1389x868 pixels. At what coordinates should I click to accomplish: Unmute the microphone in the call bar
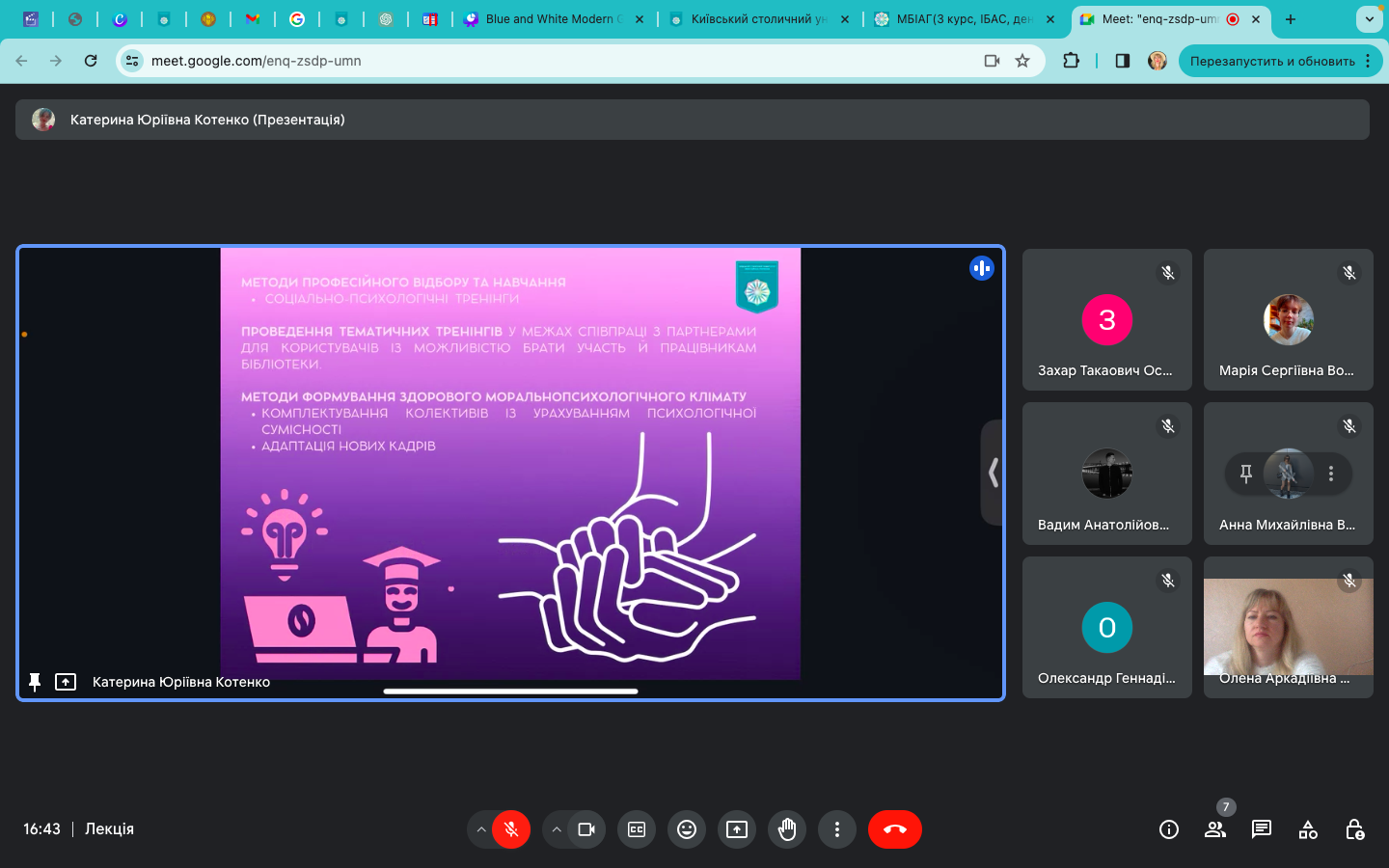[511, 829]
